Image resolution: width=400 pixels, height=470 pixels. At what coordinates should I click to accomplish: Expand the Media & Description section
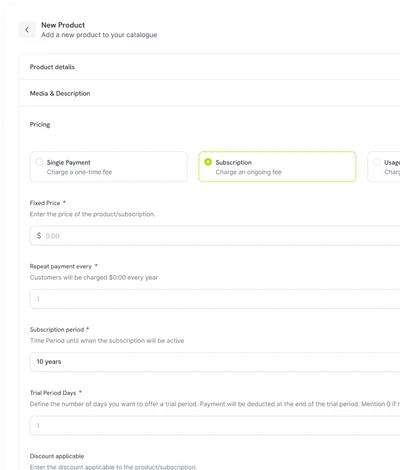pyautogui.click(x=209, y=93)
